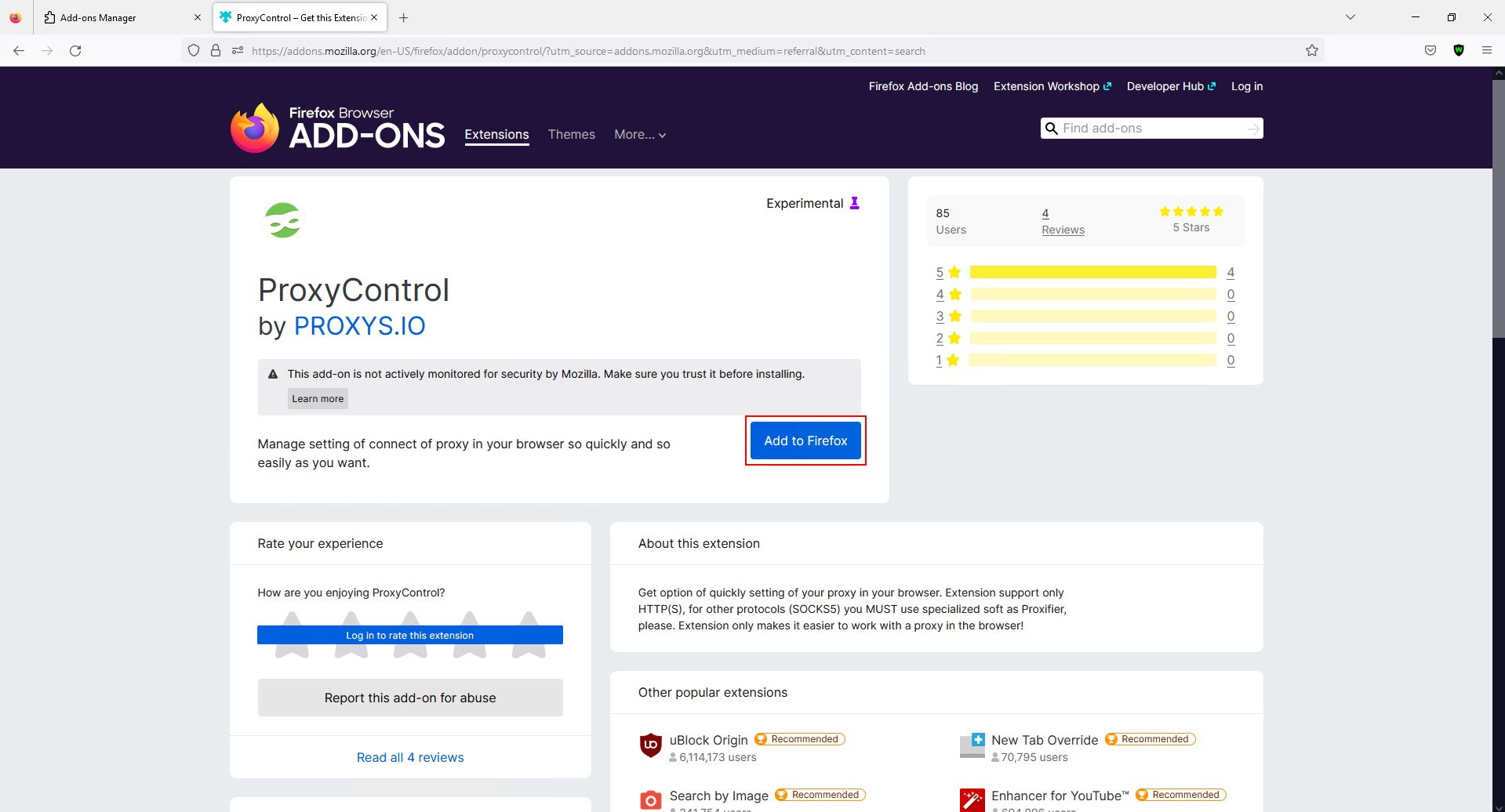Open the Themes section
The image size is (1505, 812).
click(x=572, y=135)
